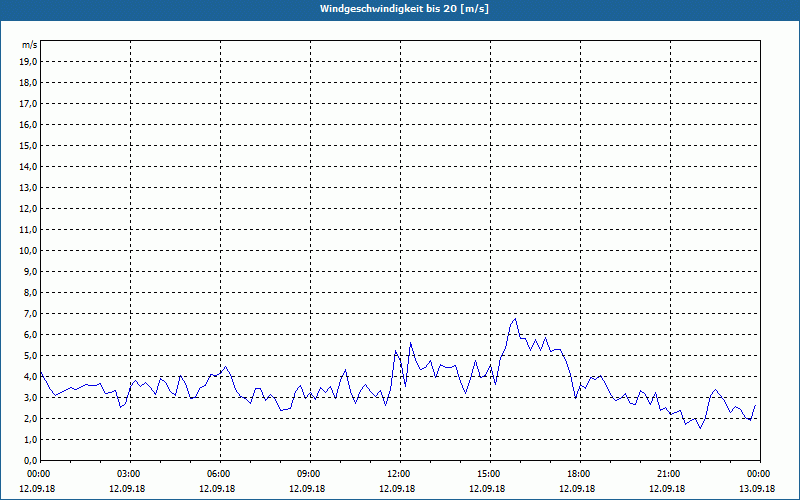Select the '09:00' x-axis time label
The image size is (800, 500).
pos(308,474)
